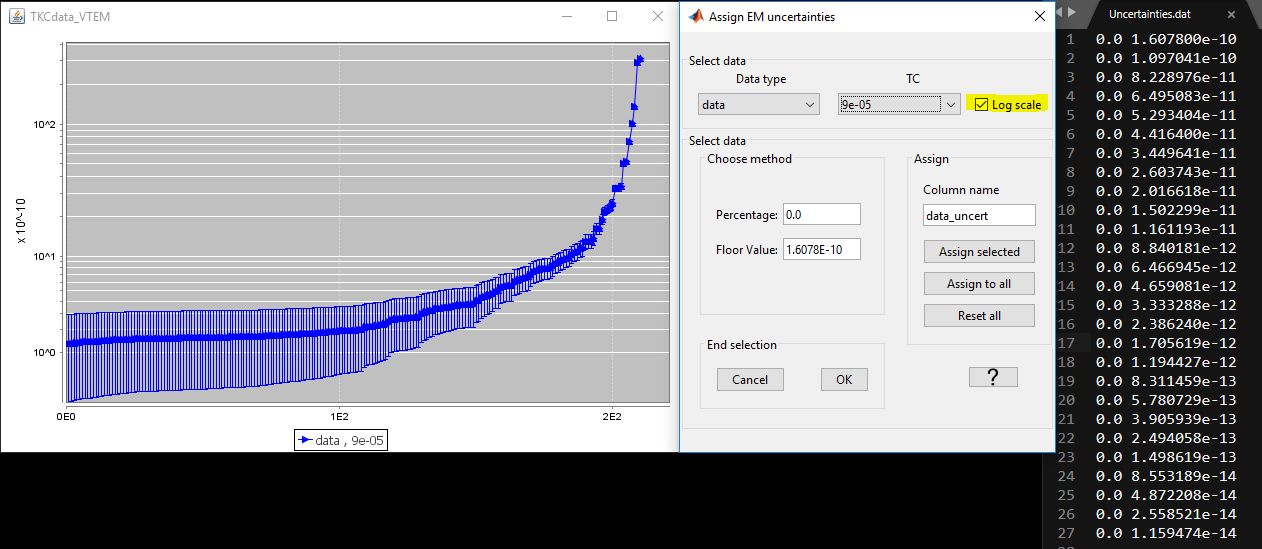Screen dimensions: 1262x549
Task: Open the Data type dropdown
Action: click(x=758, y=104)
